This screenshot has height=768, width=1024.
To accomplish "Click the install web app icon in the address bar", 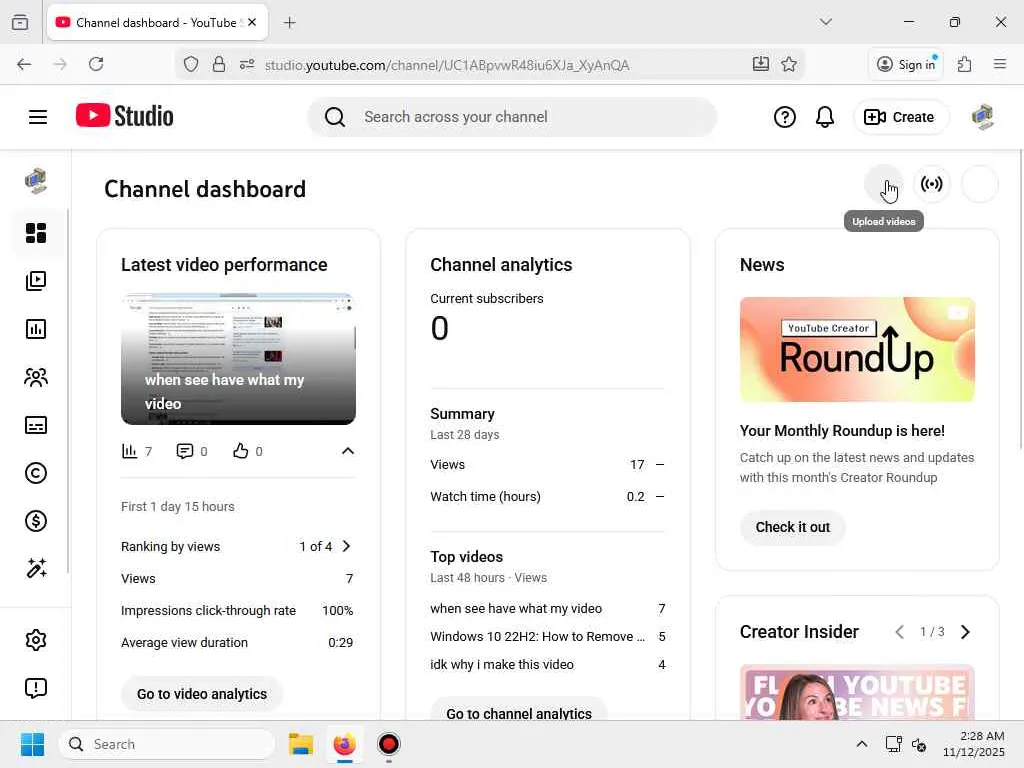I will (x=761, y=64).
